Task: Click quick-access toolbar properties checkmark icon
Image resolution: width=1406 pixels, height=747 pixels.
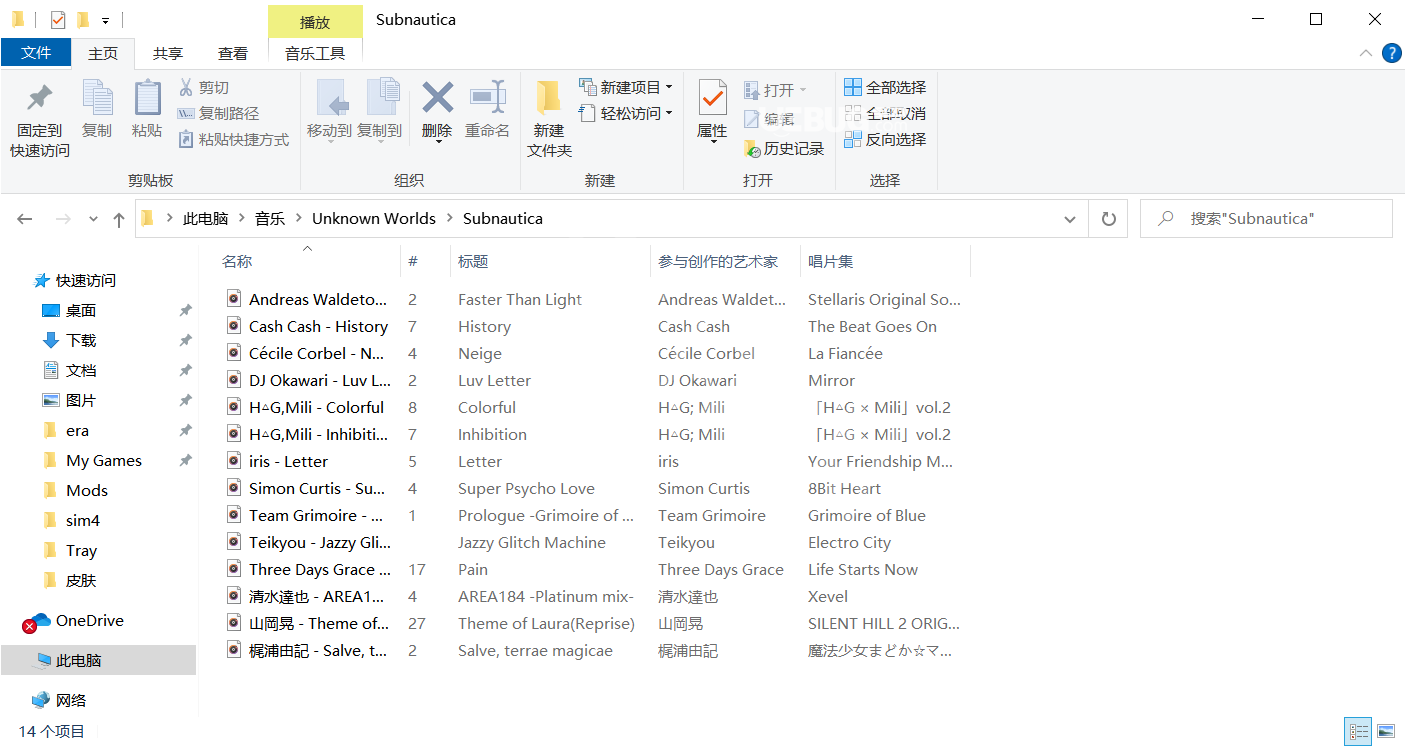Action: click(57, 19)
